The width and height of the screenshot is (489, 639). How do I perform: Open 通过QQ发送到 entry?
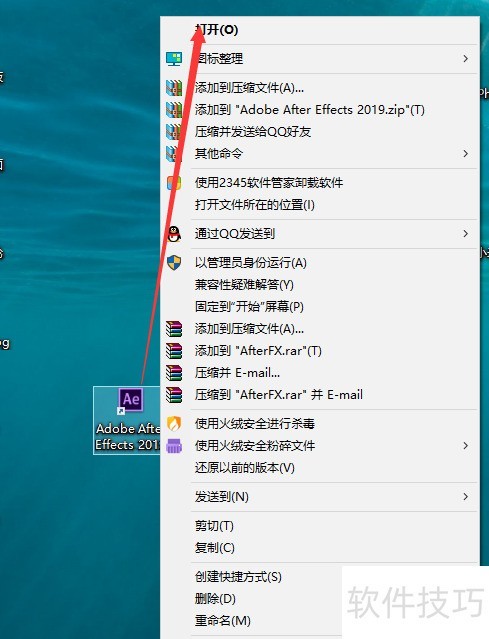coord(320,234)
